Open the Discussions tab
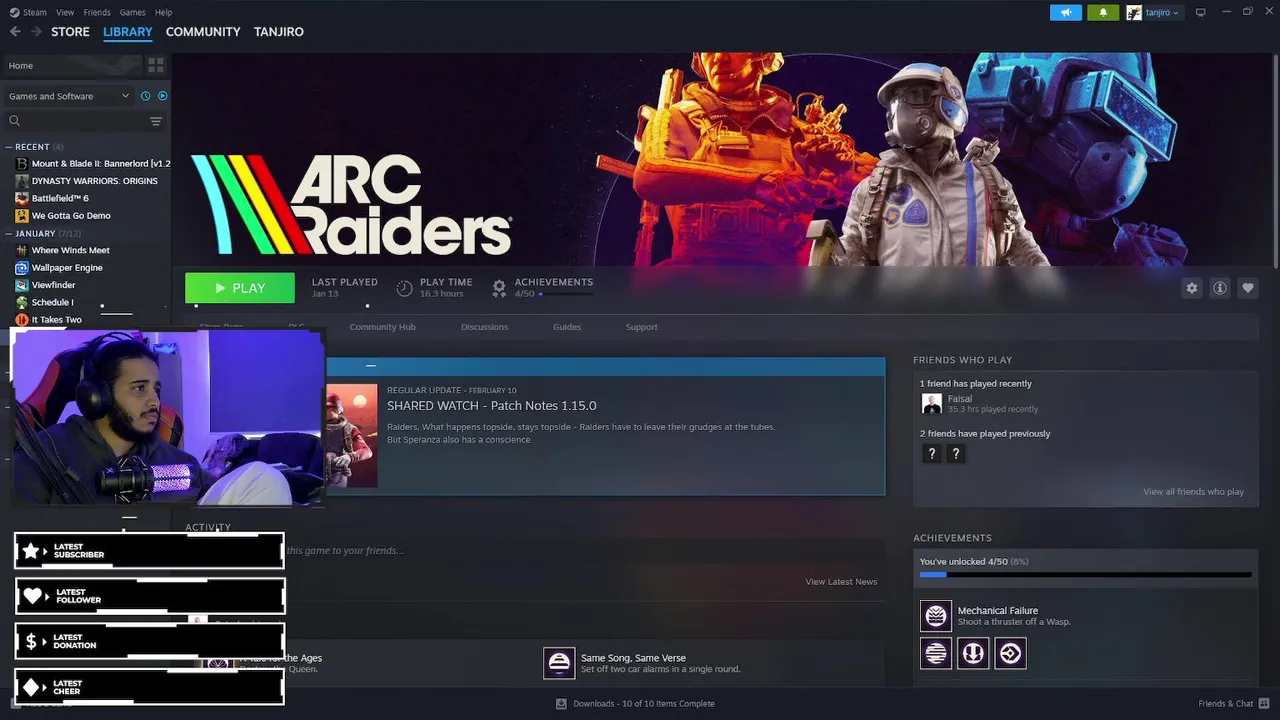 [484, 327]
